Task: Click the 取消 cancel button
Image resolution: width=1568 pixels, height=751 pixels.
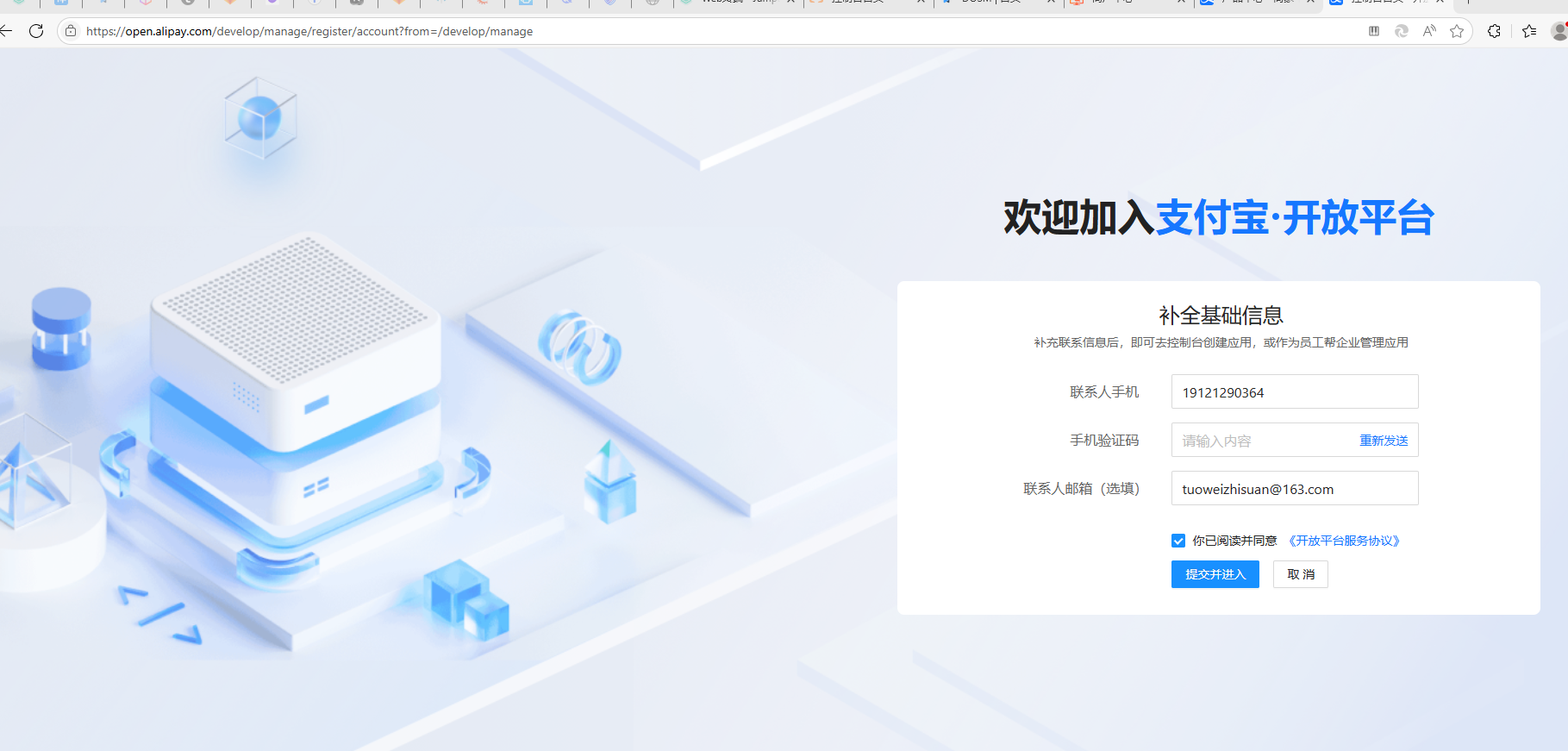Action: point(1301,574)
